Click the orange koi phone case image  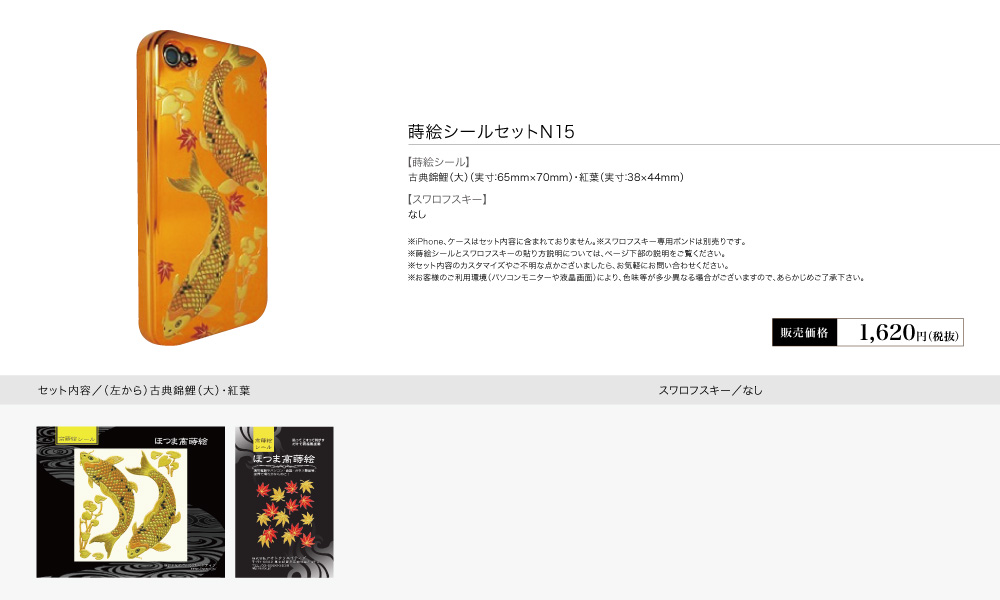coord(202,187)
